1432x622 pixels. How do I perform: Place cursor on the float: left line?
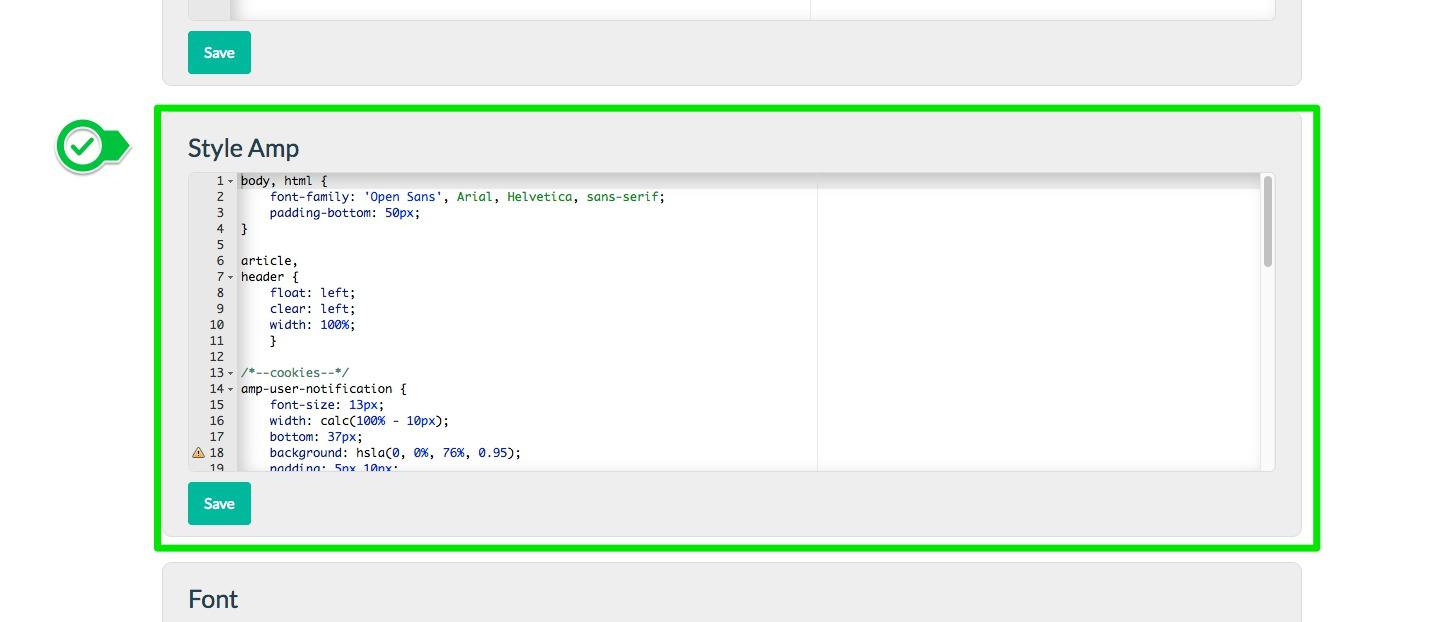[x=311, y=293]
